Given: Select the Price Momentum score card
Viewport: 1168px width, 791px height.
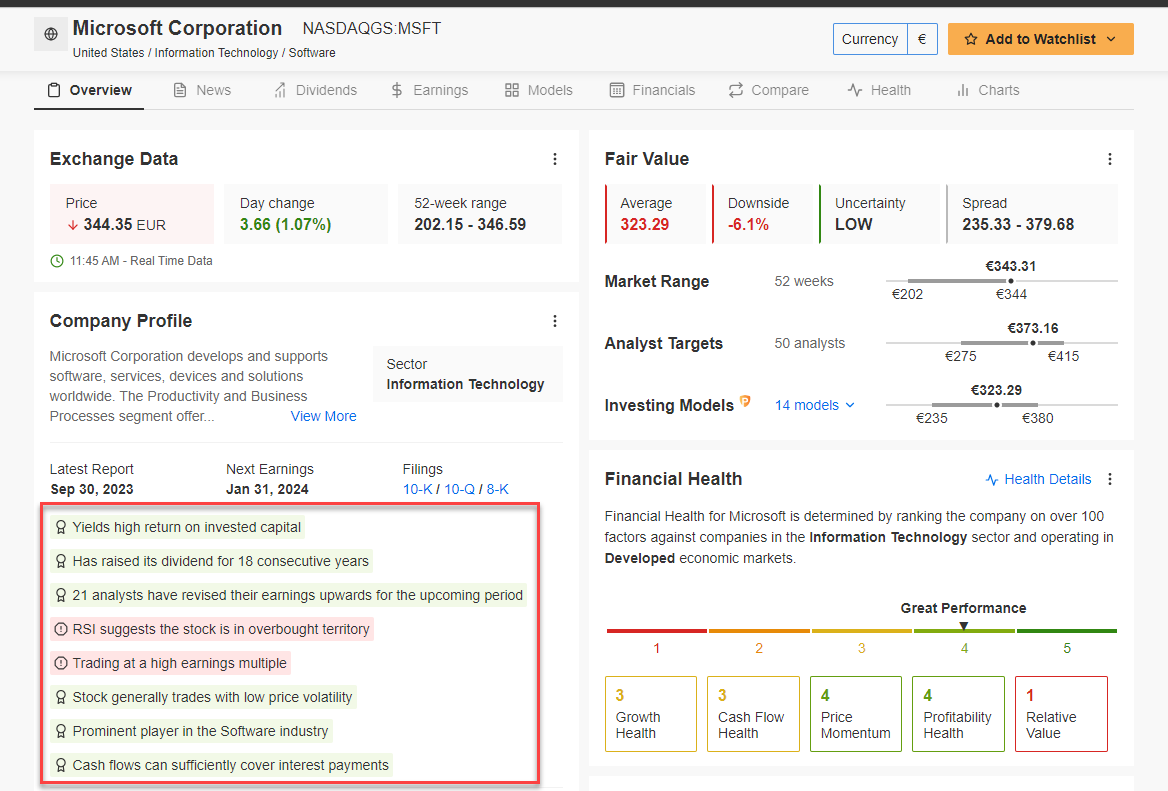Looking at the screenshot, I should click(x=856, y=714).
